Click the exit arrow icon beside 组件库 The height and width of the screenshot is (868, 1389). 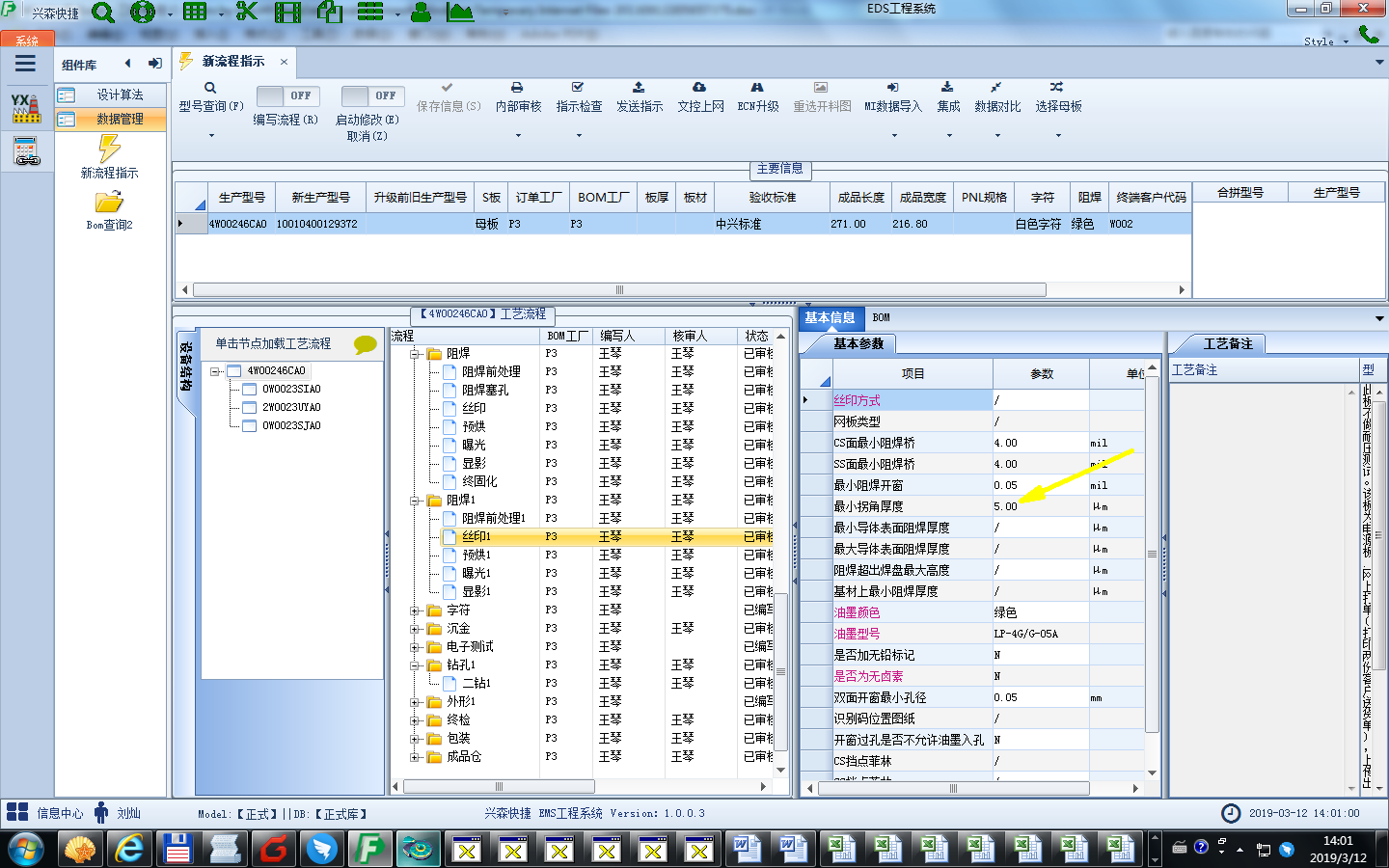[154, 64]
